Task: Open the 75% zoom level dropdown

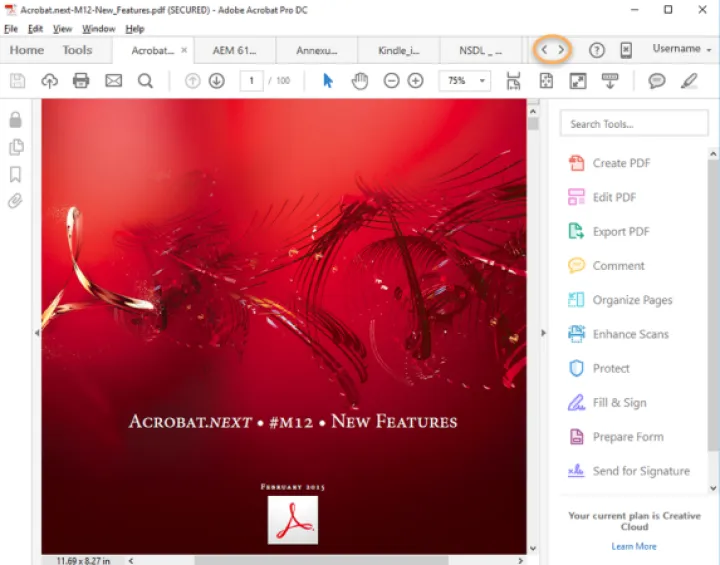Action: 483,81
